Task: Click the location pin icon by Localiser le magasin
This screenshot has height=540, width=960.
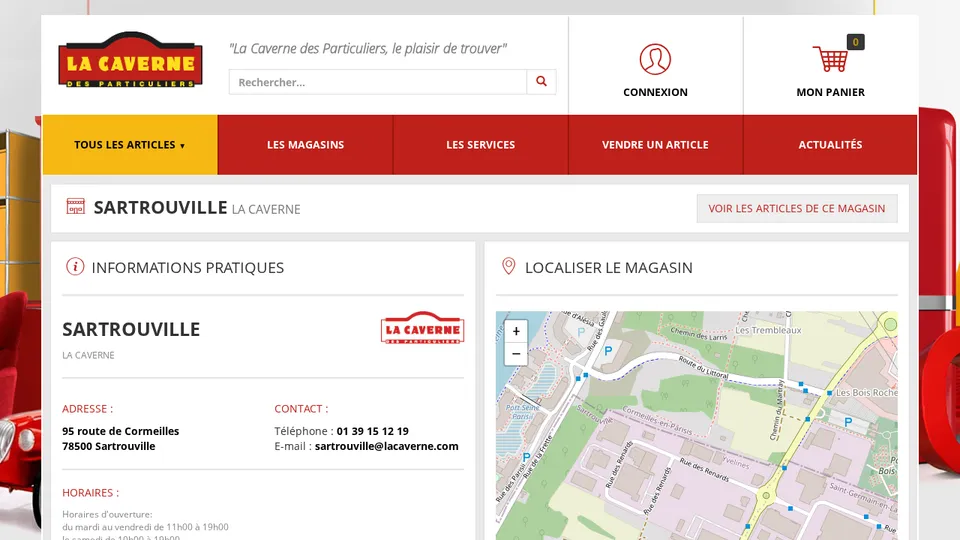Action: pyautogui.click(x=508, y=266)
